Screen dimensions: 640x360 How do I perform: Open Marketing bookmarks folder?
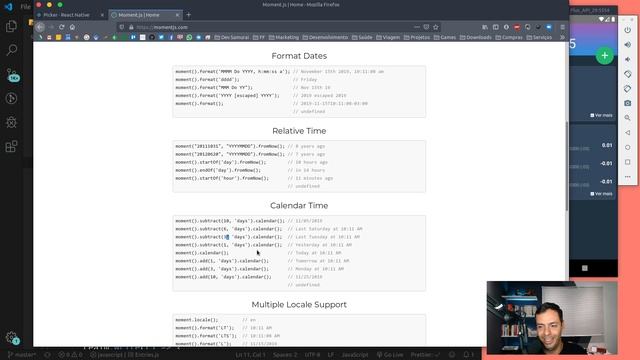point(284,37)
